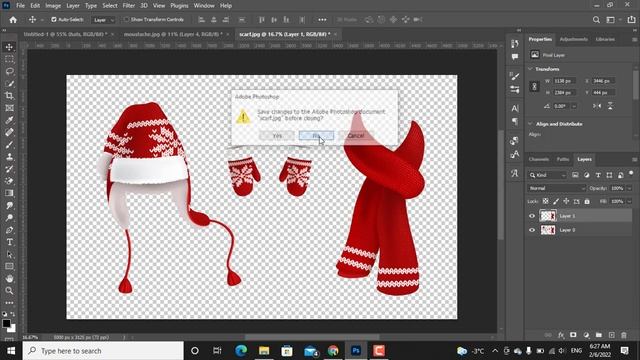Click Cancel in the save dialog
This screenshot has width=640, height=360.
(x=356, y=136)
